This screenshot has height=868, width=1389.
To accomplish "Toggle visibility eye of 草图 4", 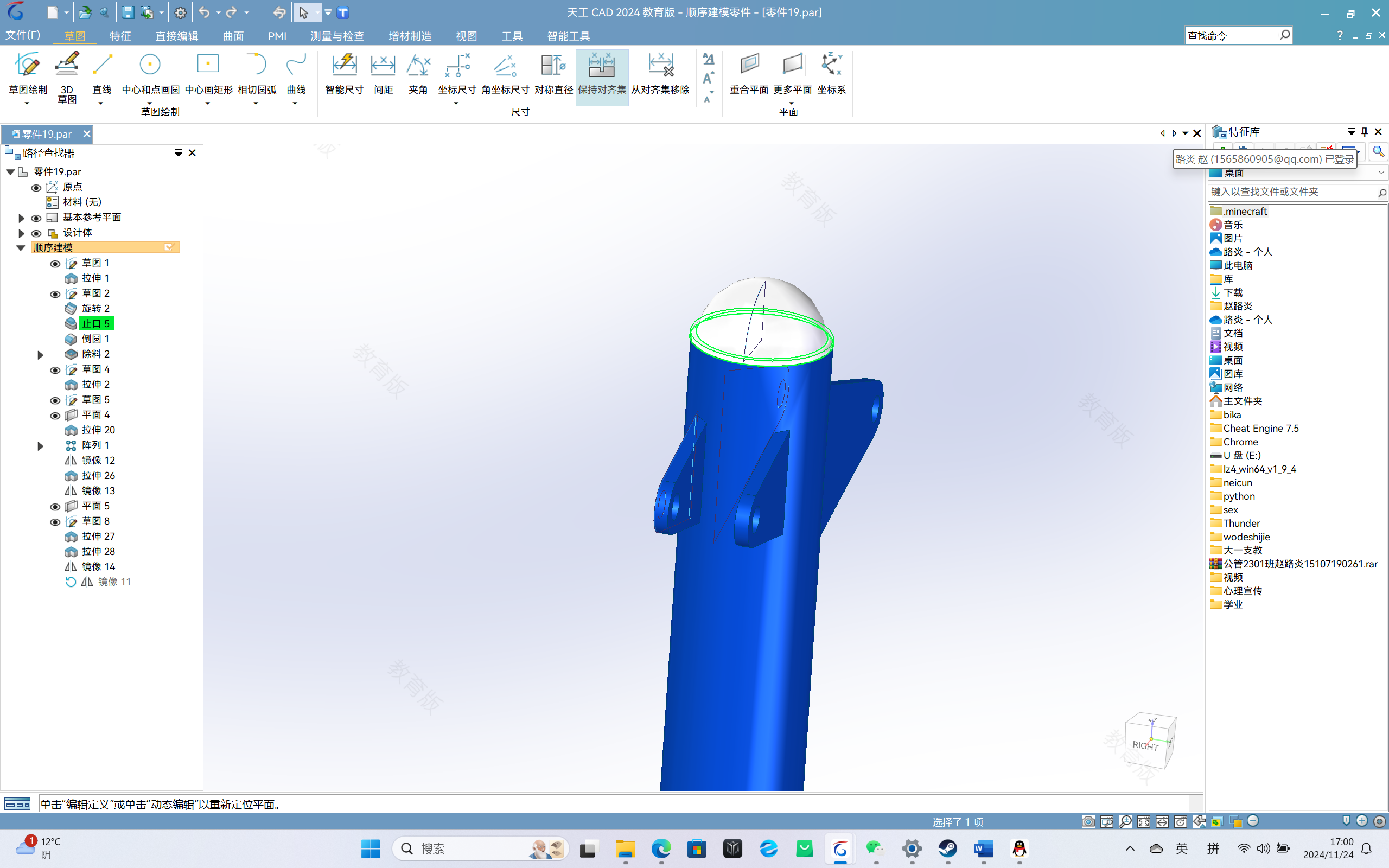I will (55, 371).
